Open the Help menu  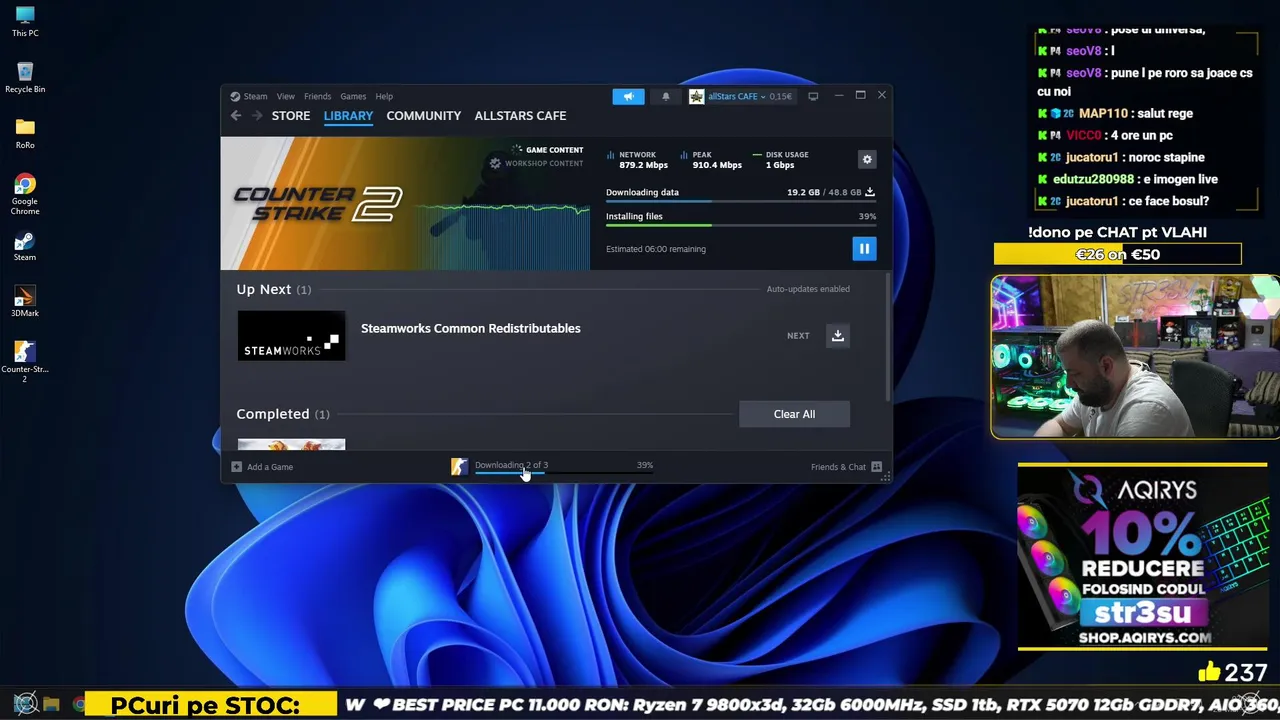[x=384, y=96]
